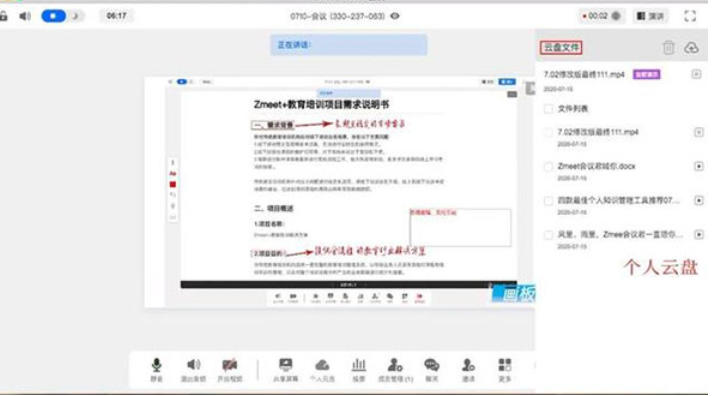Tick the 文件列表 select-all checkbox
Screen dimensions: 714x396
pos(548,108)
